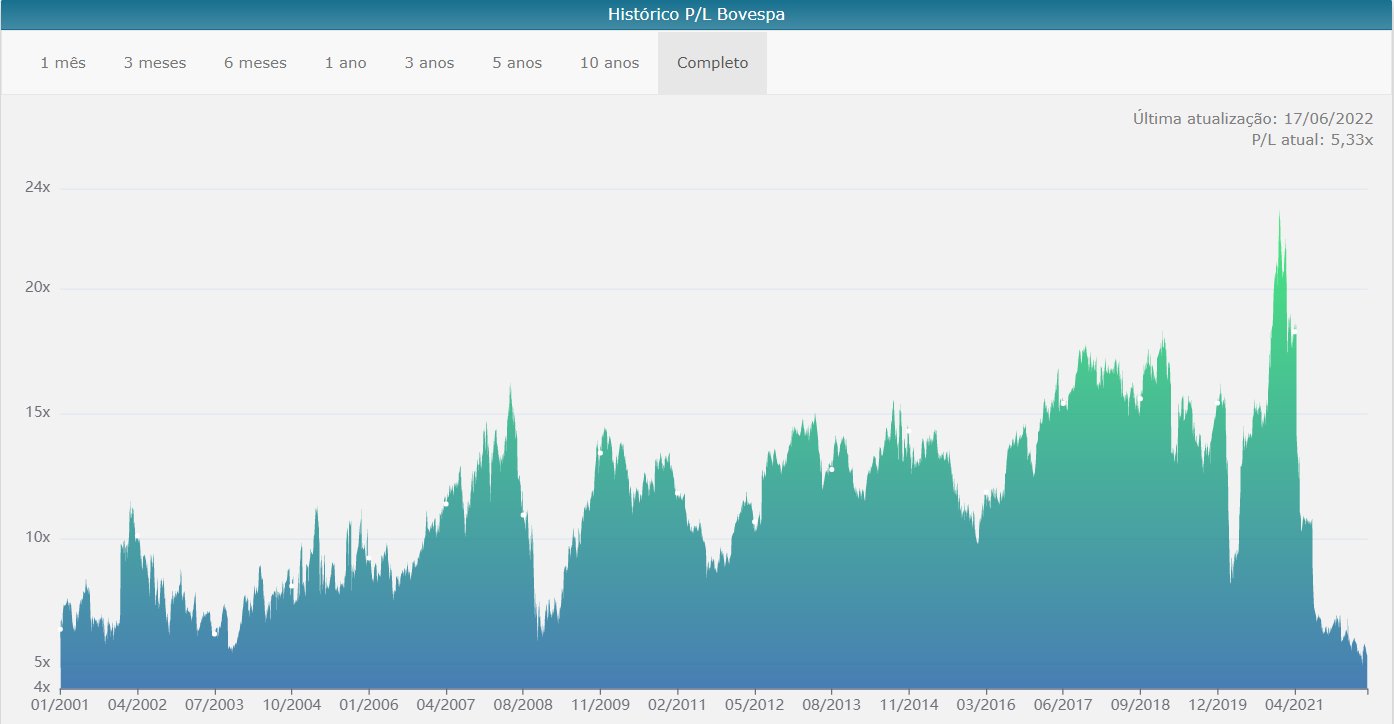Click the 10x y-axis label
The image size is (1394, 724).
(37, 538)
